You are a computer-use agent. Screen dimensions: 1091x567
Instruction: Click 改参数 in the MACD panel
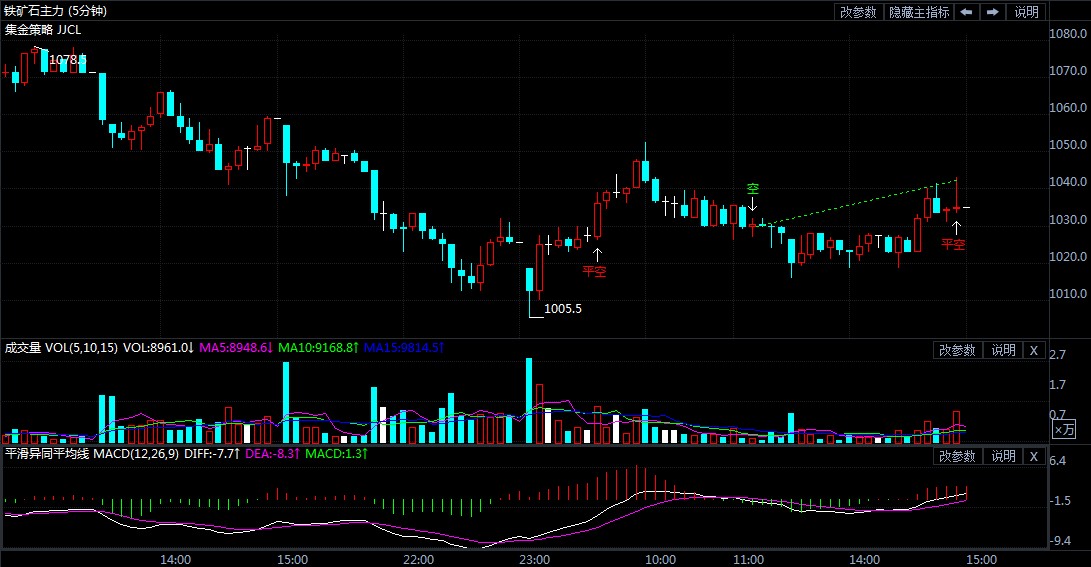point(957,456)
